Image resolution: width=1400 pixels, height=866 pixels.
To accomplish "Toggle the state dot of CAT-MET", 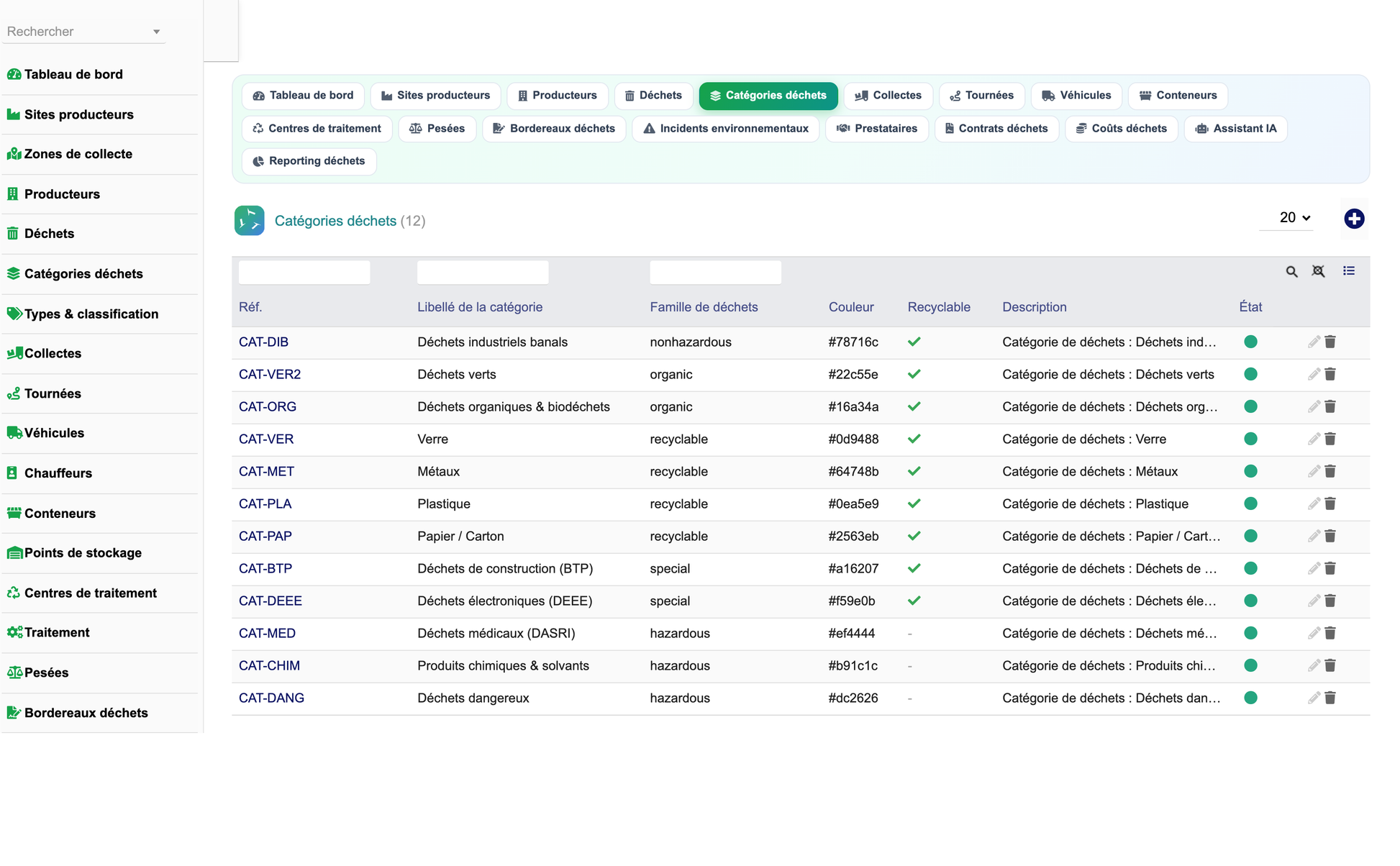I will [x=1250, y=471].
